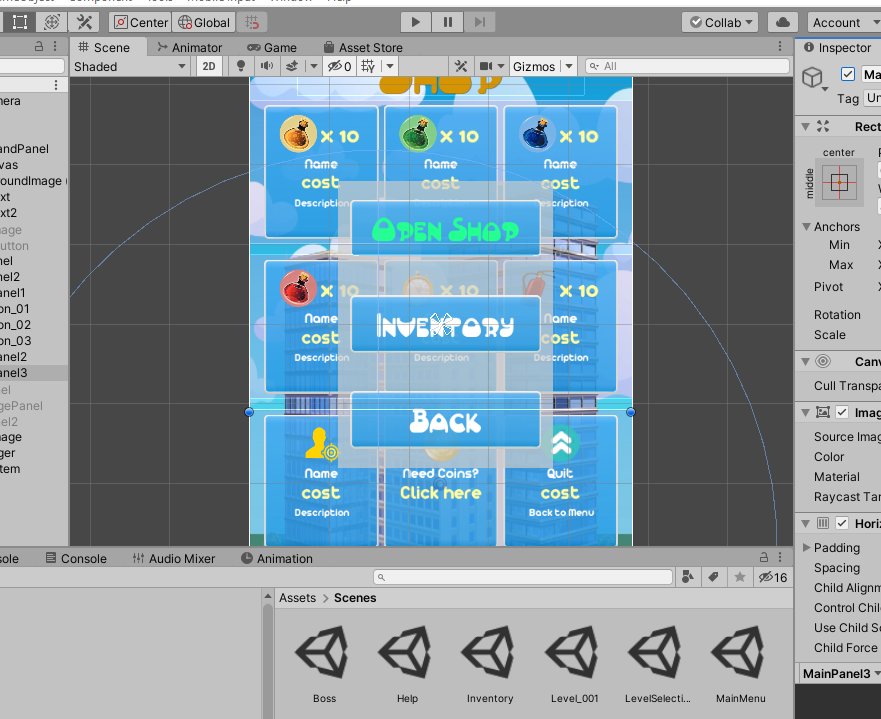Open the Account dropdown

(844, 22)
